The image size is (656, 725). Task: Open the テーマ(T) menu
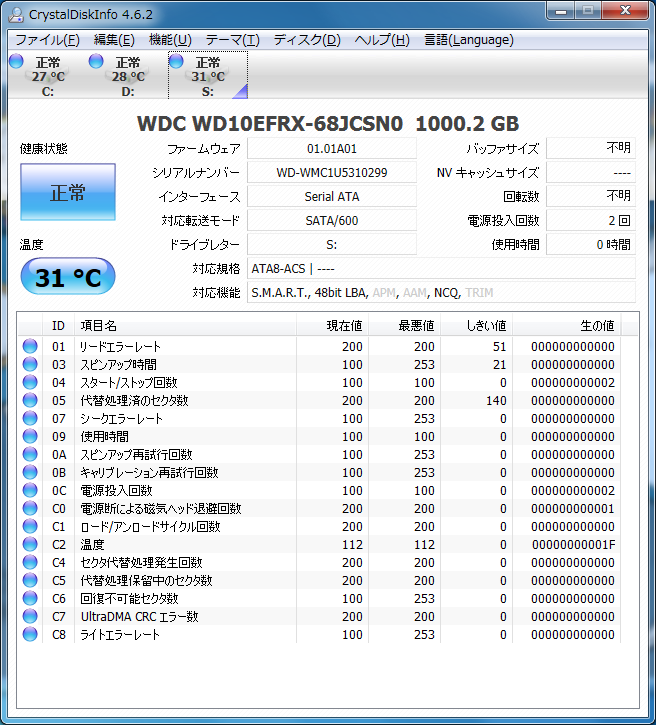click(x=232, y=40)
